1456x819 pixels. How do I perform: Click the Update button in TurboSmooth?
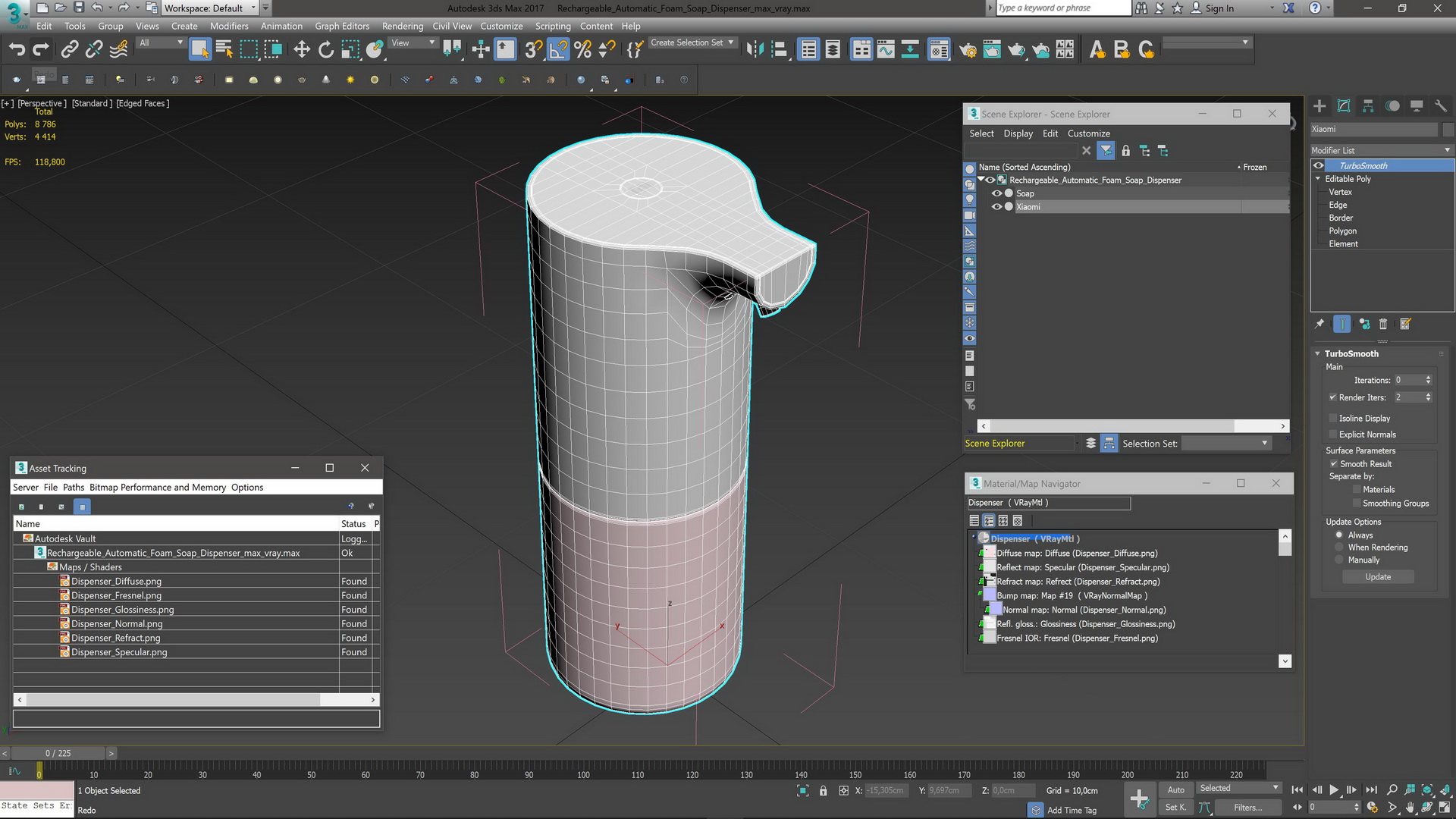pos(1378,577)
